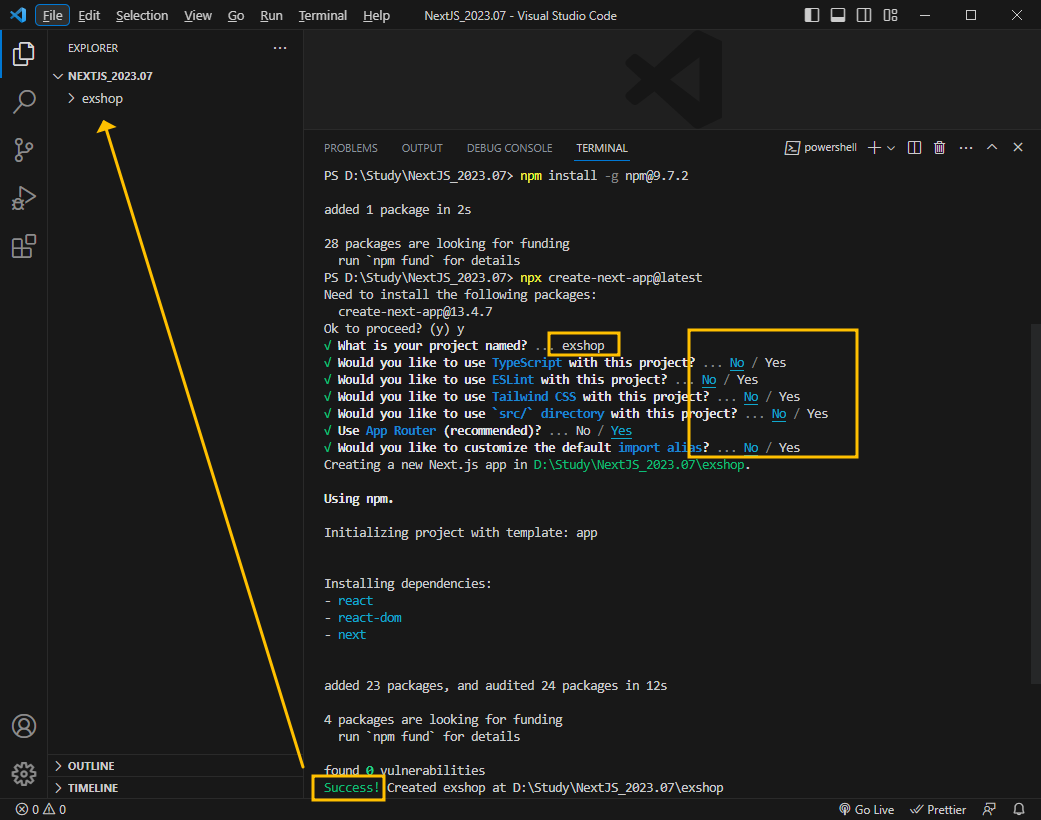The image size is (1041, 820).
Task: Click the 'npm install -g npm@9.7.2' command
Action: pos(604,175)
